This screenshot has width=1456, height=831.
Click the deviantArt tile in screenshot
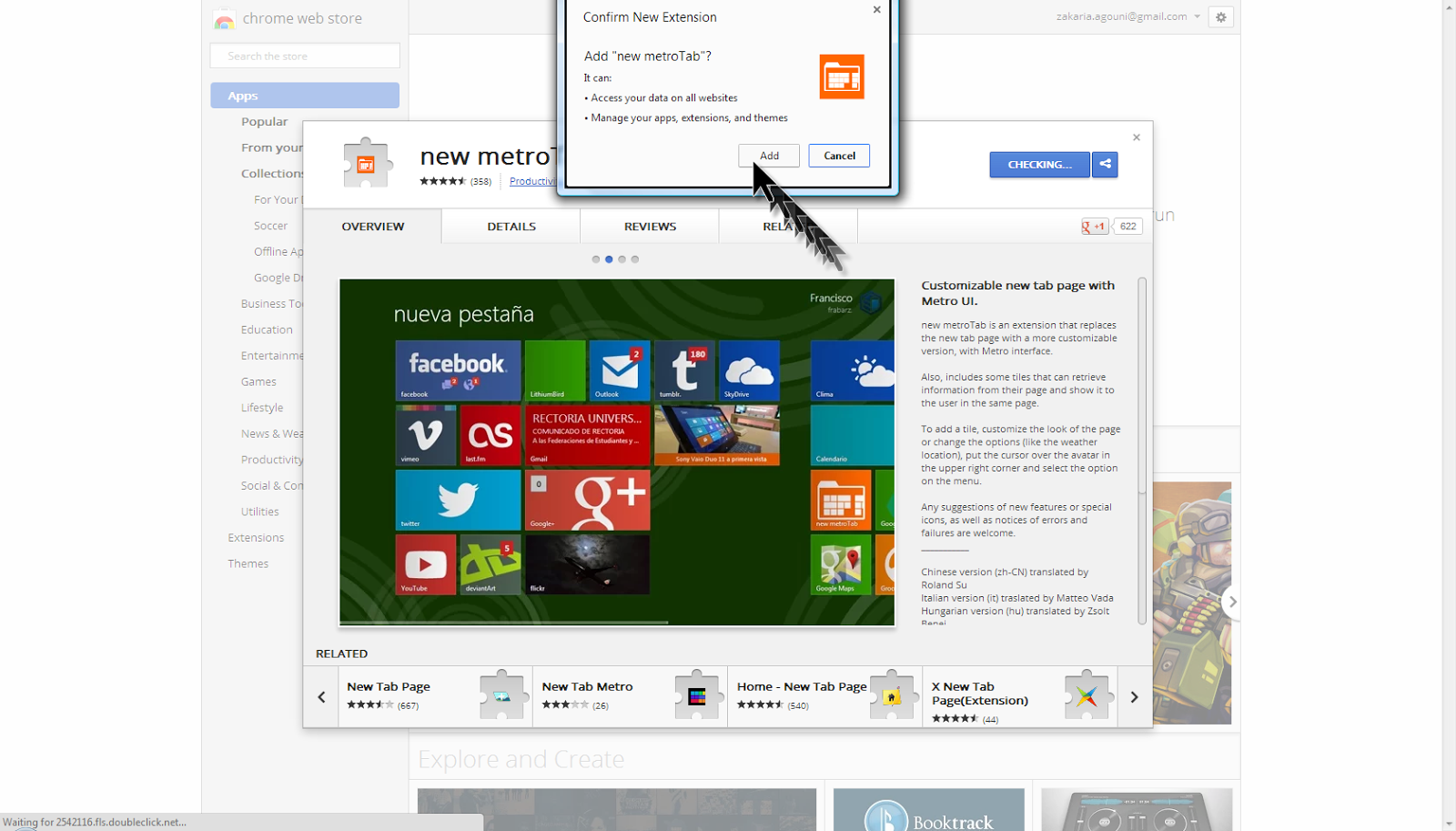click(490, 564)
